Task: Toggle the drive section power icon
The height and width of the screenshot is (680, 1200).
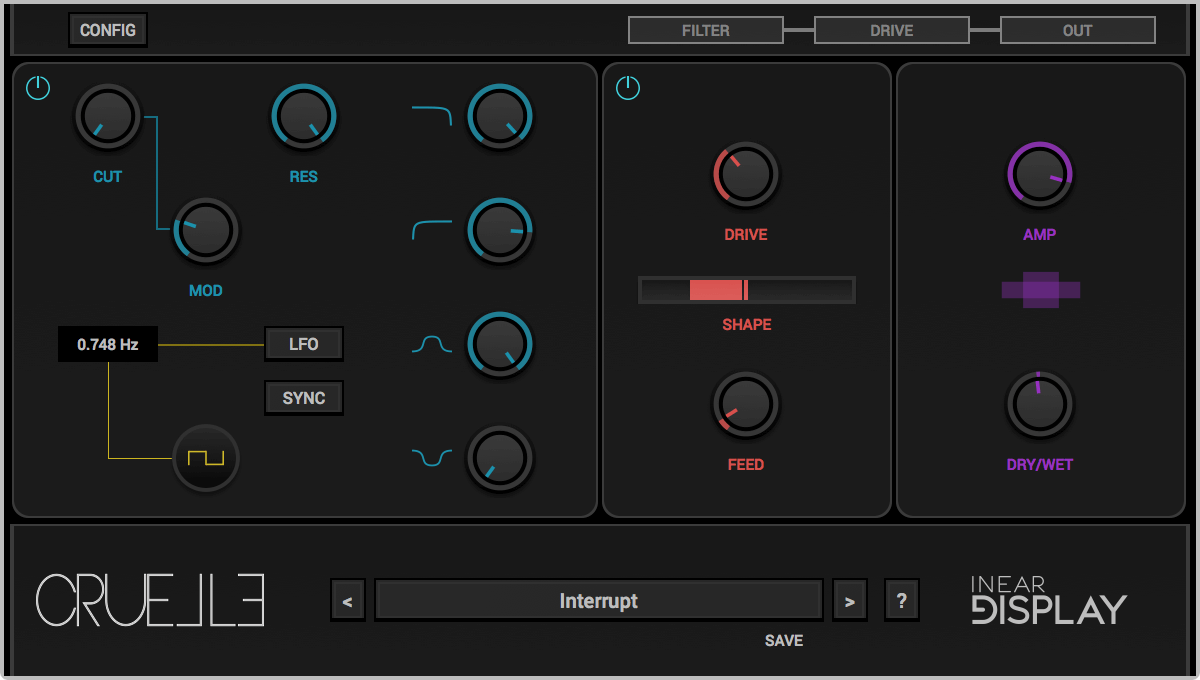Action: pyautogui.click(x=628, y=88)
